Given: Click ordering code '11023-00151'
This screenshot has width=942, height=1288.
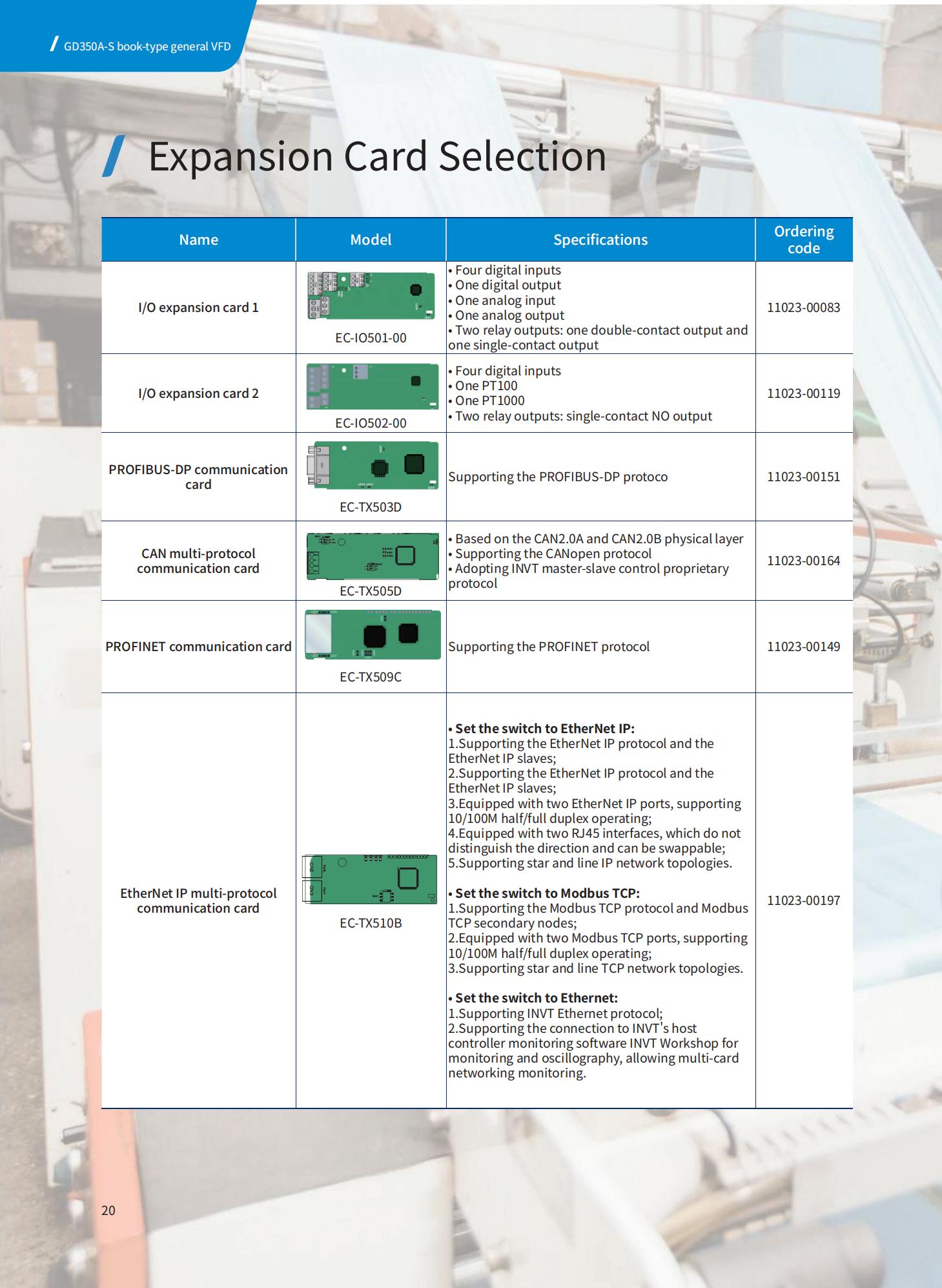Looking at the screenshot, I should tap(804, 477).
